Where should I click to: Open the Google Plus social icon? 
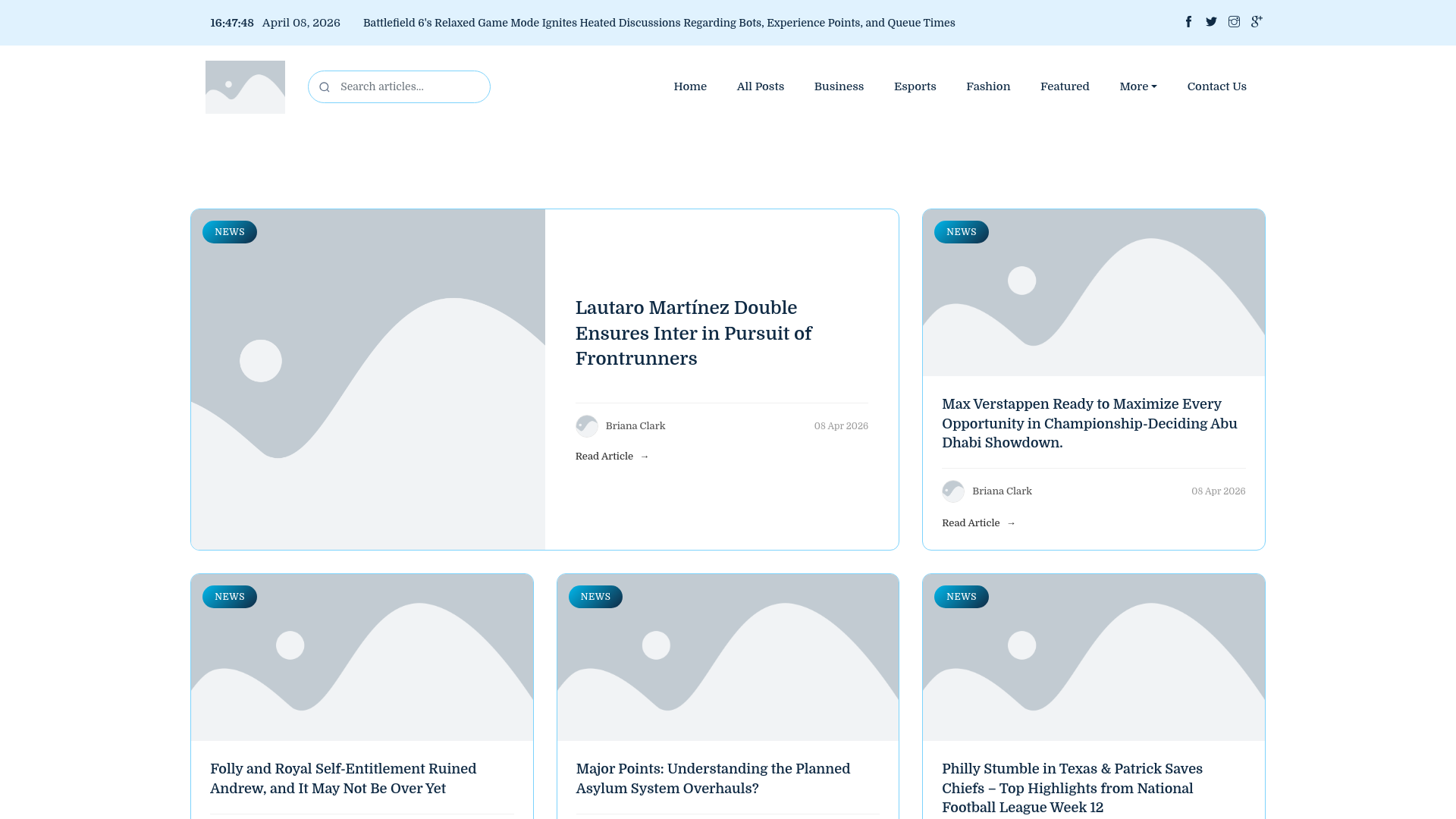[1257, 22]
